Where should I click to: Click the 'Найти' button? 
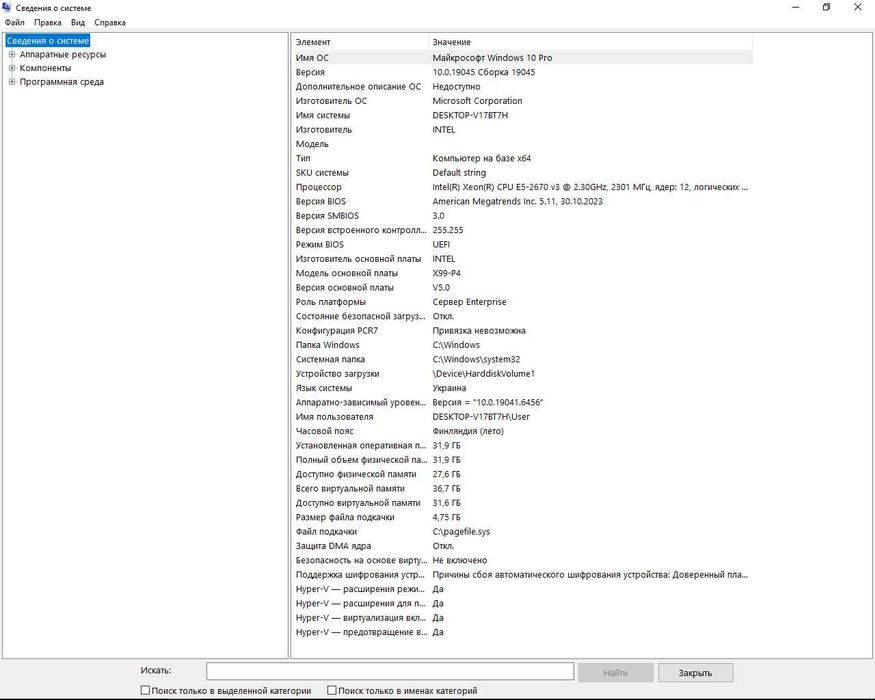pyautogui.click(x=616, y=673)
